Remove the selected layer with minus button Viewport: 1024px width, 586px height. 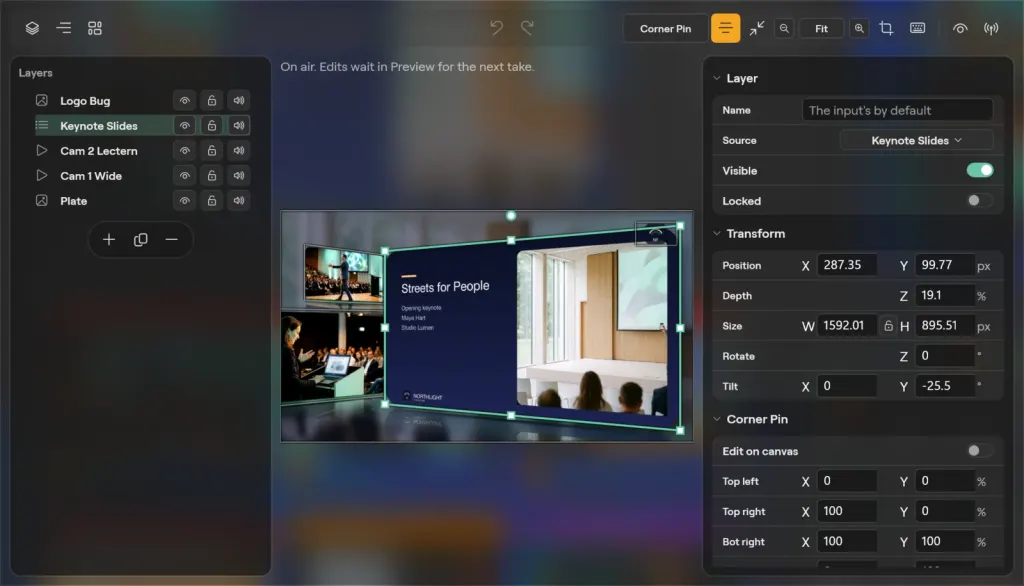click(171, 240)
